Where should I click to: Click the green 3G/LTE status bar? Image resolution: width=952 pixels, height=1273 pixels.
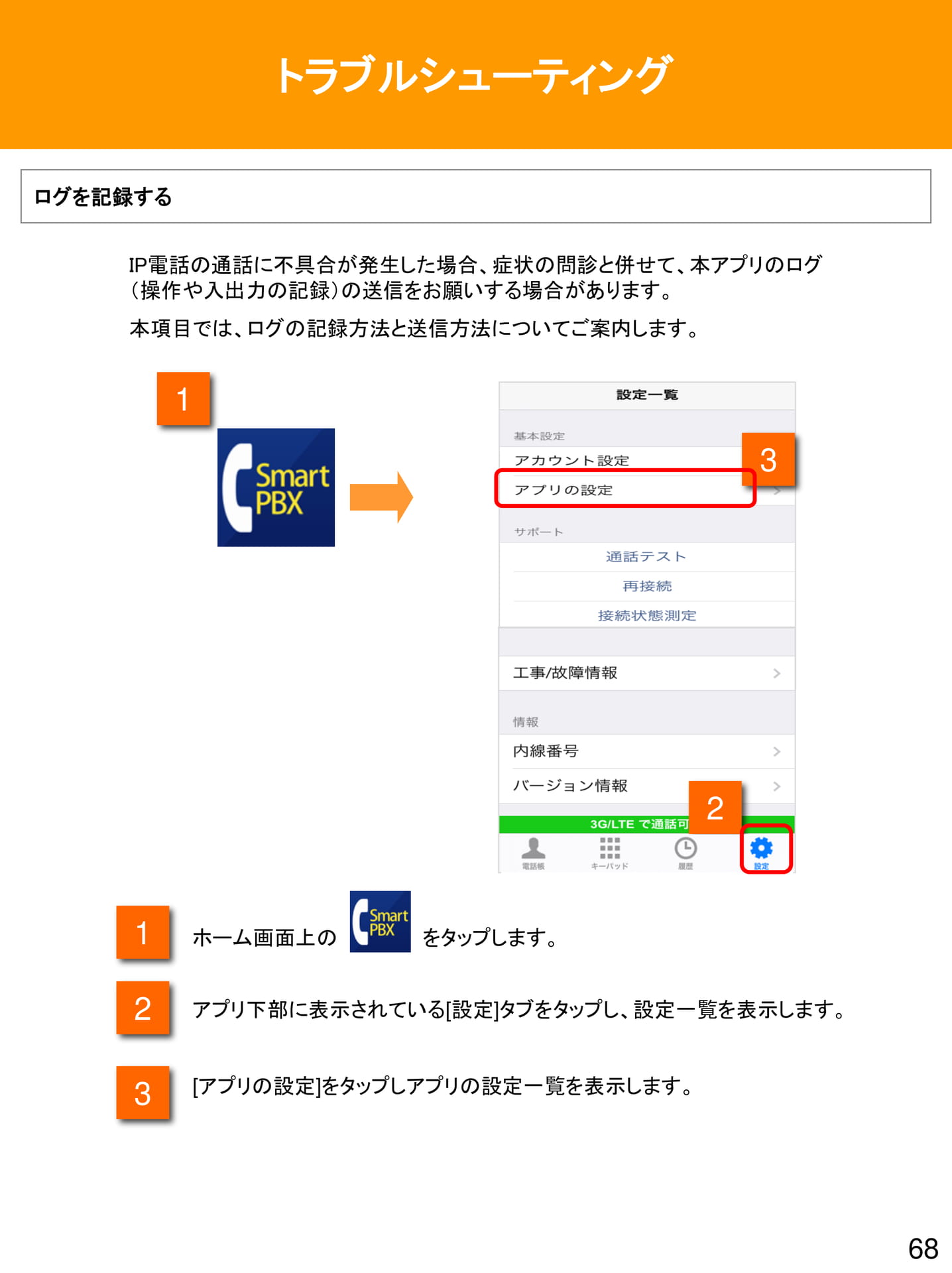tap(646, 824)
